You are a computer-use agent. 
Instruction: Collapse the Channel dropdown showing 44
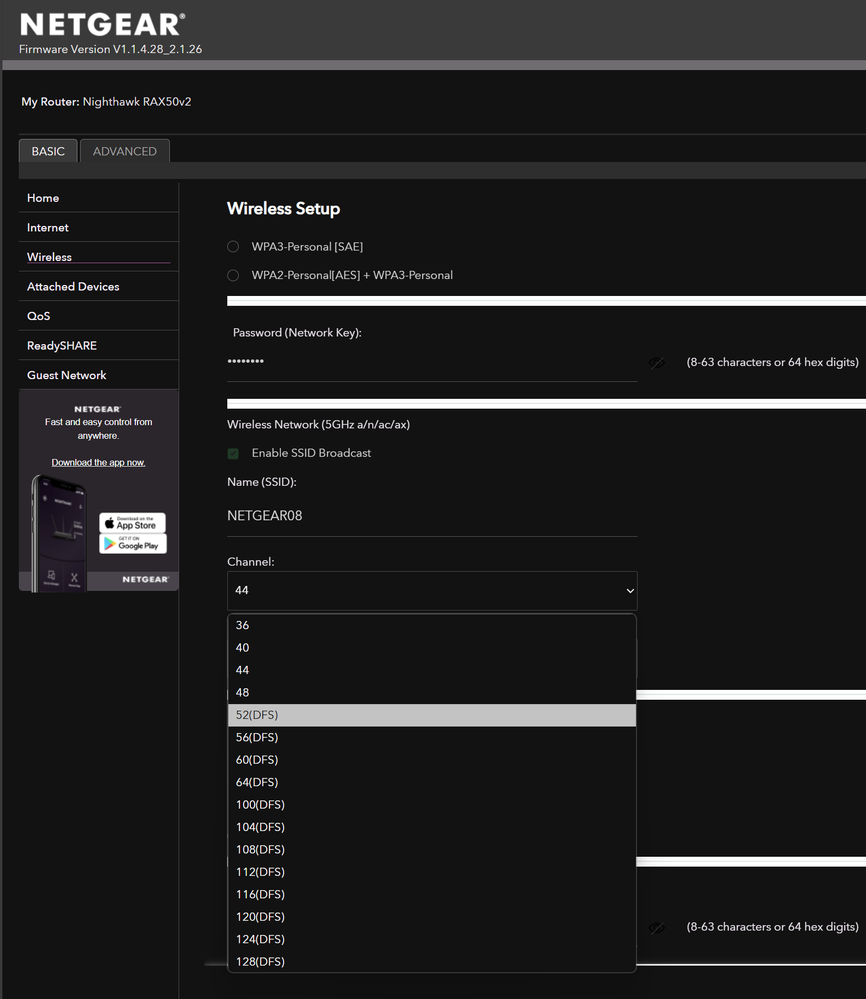[x=432, y=591]
